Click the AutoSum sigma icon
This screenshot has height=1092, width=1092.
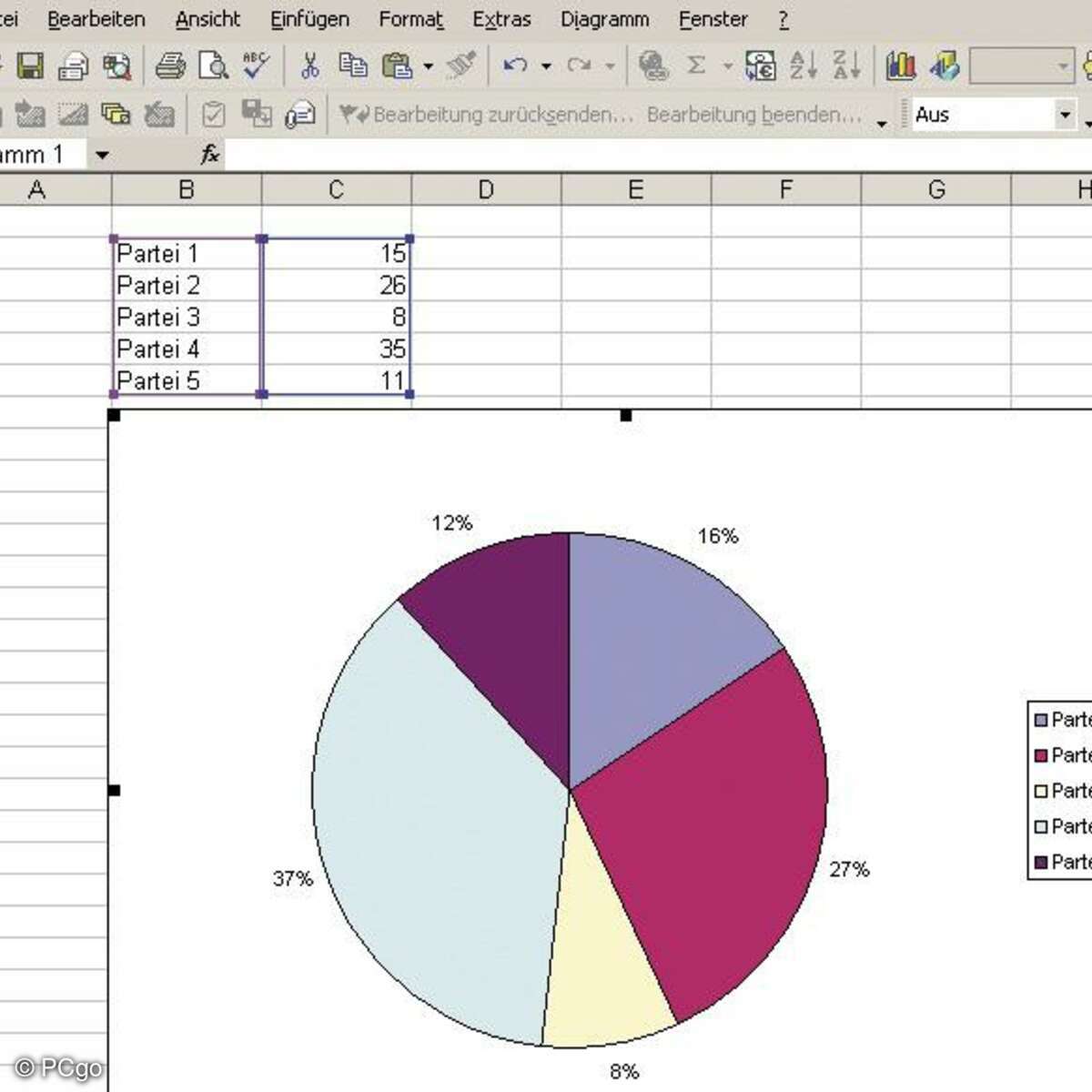click(x=696, y=66)
